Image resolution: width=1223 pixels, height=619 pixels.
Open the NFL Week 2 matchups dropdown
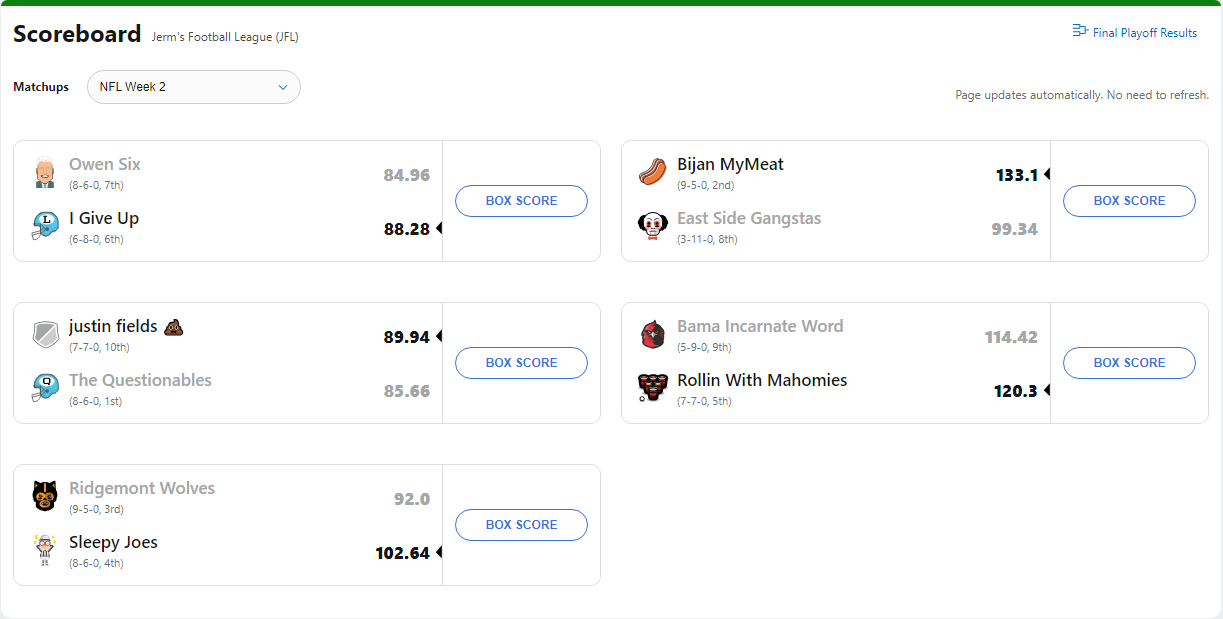[x=194, y=87]
